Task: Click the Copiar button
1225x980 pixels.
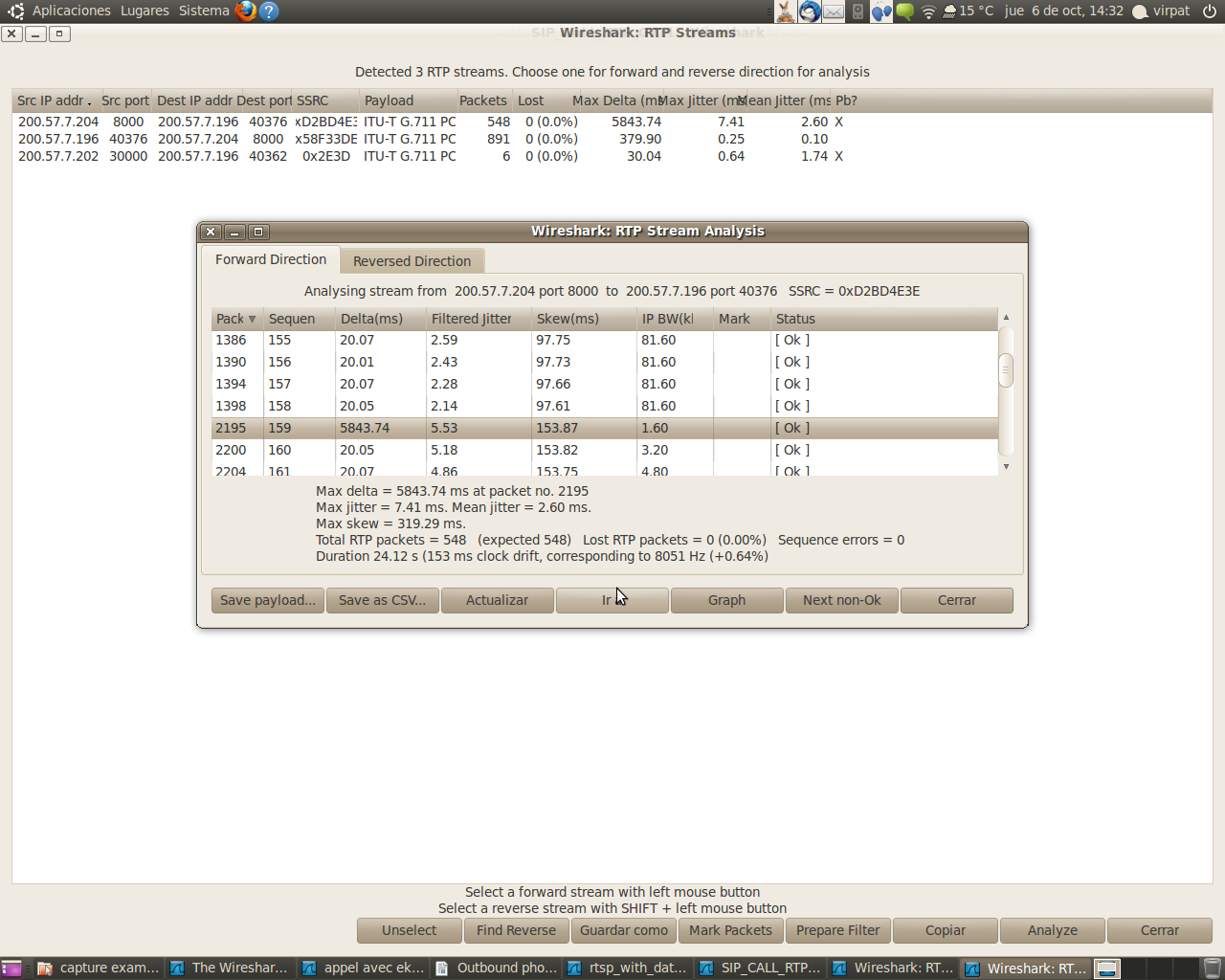Action: coord(945,930)
